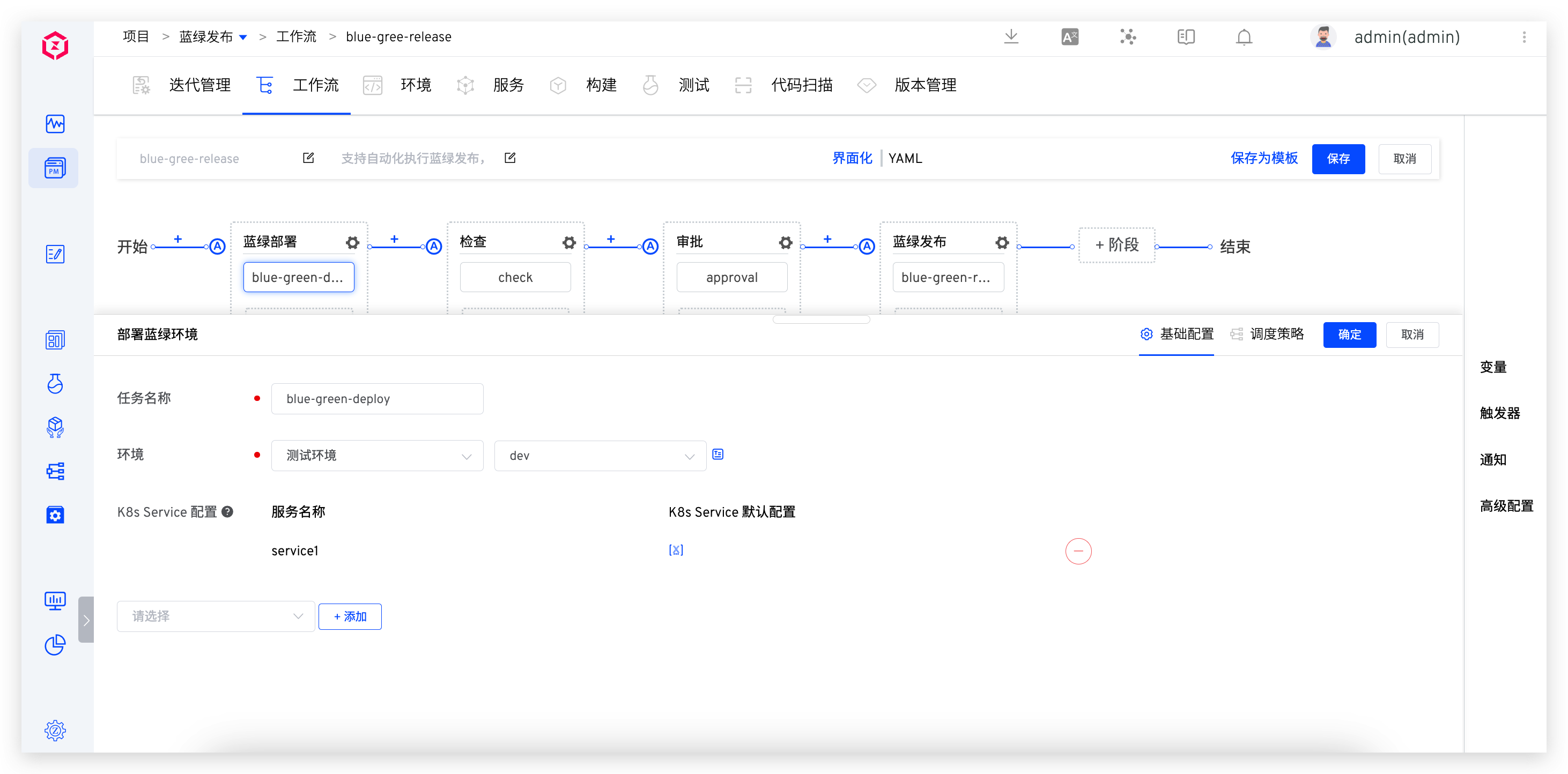Remove service1 with red minus icon
This screenshot has width=1568, height=774.
[1078, 552]
